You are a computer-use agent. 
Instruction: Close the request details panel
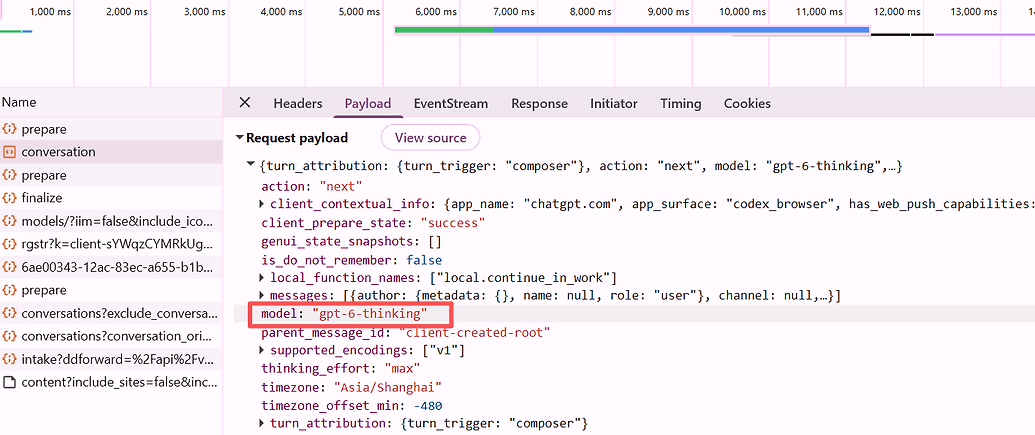[x=244, y=102]
